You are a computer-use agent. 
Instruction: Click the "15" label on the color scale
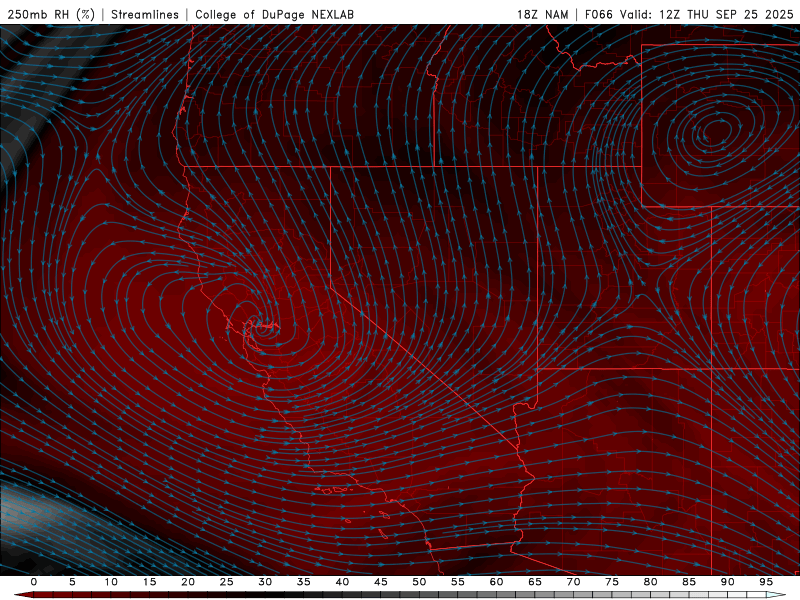click(149, 582)
